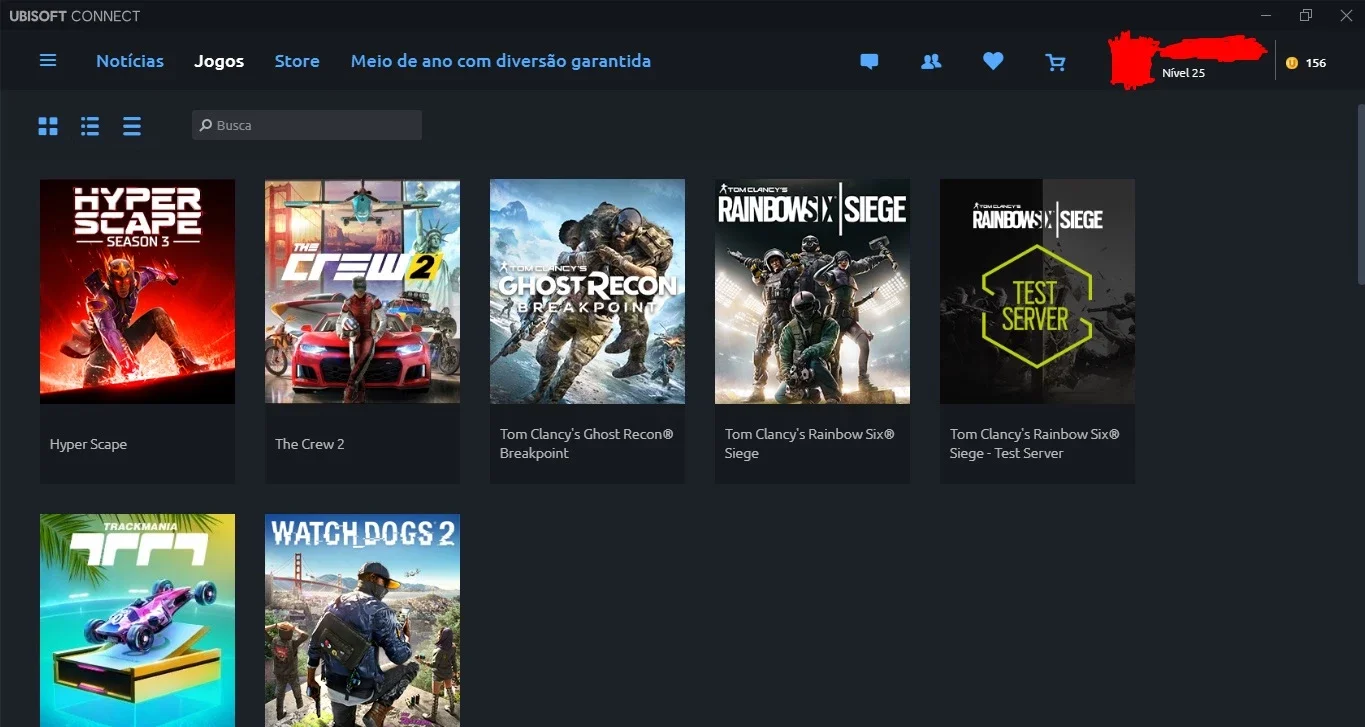Screen dimensions: 1365x727
Task: Click the Busca search field
Action: (x=307, y=125)
